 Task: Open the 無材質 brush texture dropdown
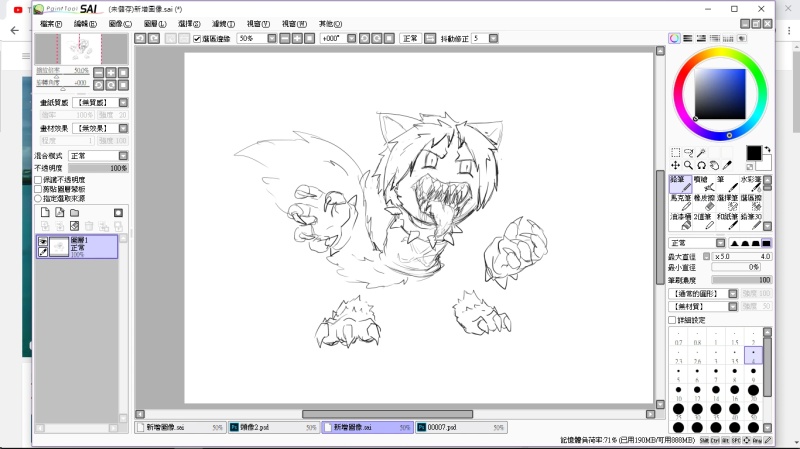(733, 306)
